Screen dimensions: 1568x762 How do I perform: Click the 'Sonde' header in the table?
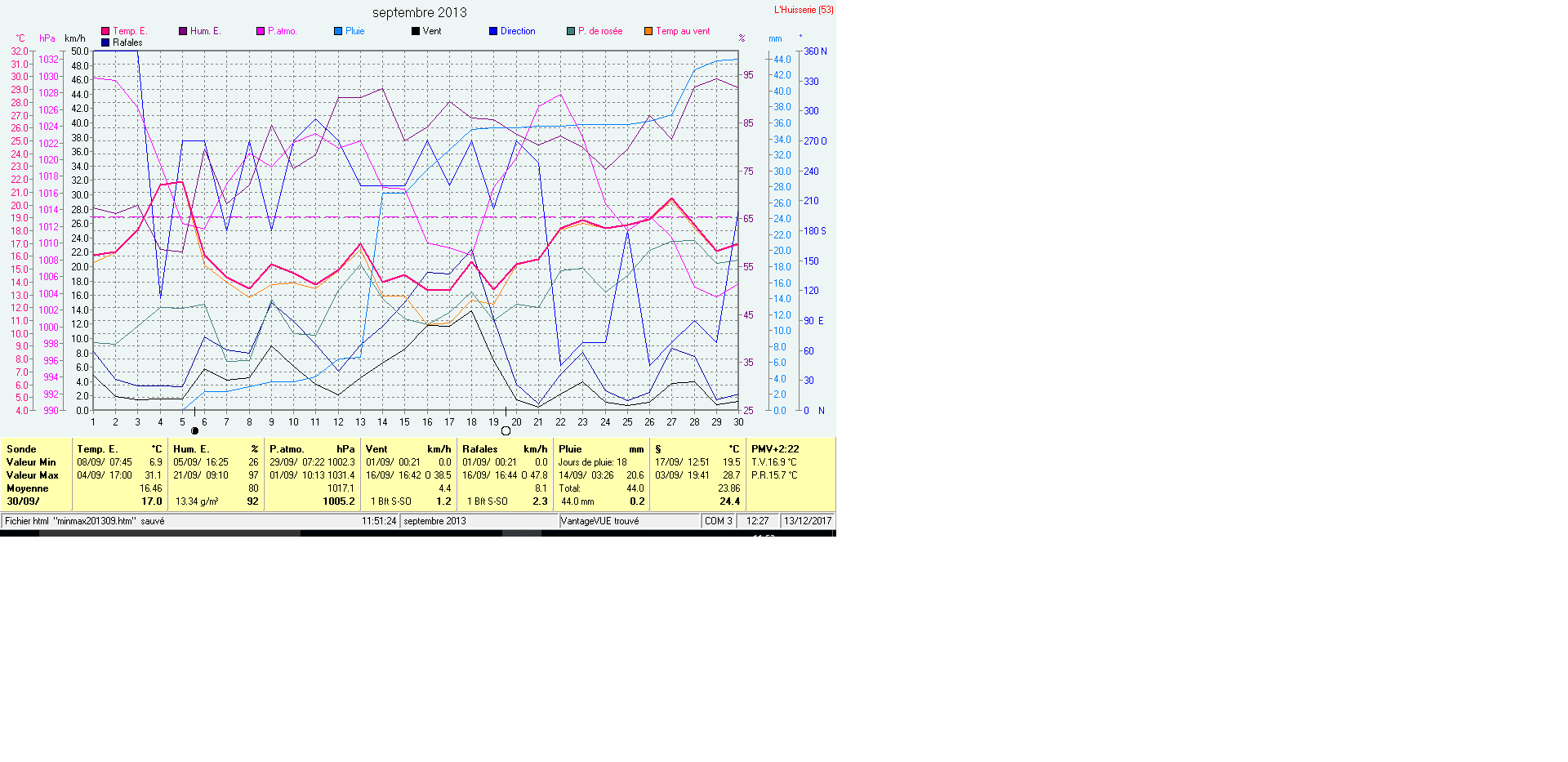coord(21,449)
